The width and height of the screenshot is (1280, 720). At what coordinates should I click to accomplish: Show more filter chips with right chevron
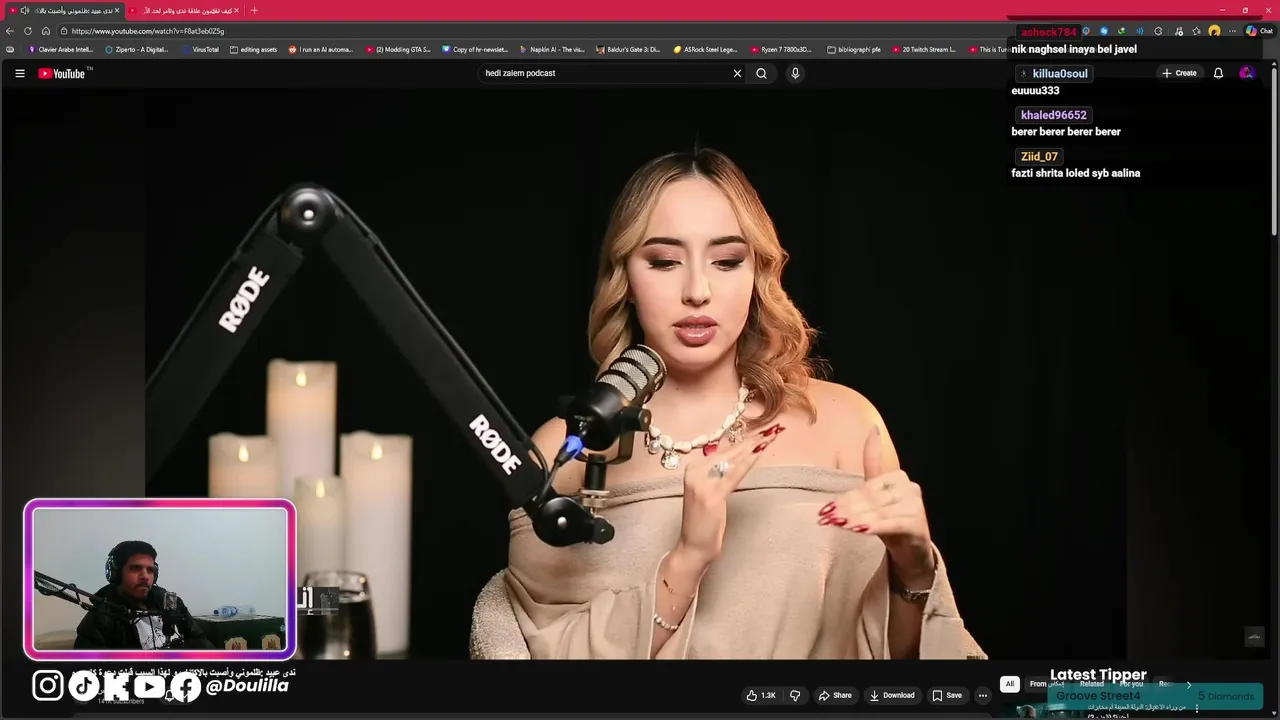tap(1188, 684)
